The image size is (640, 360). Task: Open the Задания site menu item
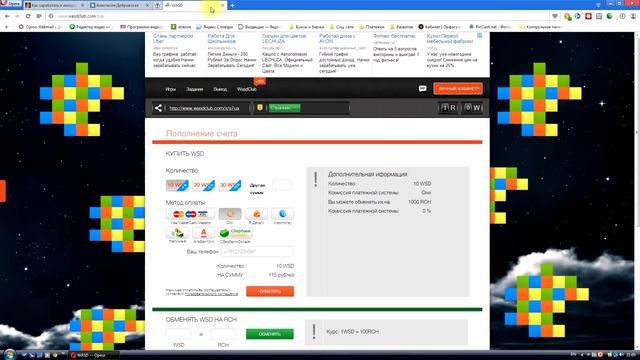(195, 89)
